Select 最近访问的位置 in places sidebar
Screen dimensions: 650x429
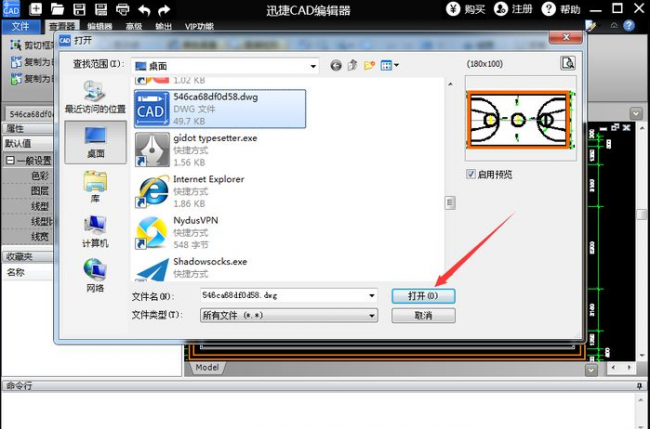click(x=95, y=97)
